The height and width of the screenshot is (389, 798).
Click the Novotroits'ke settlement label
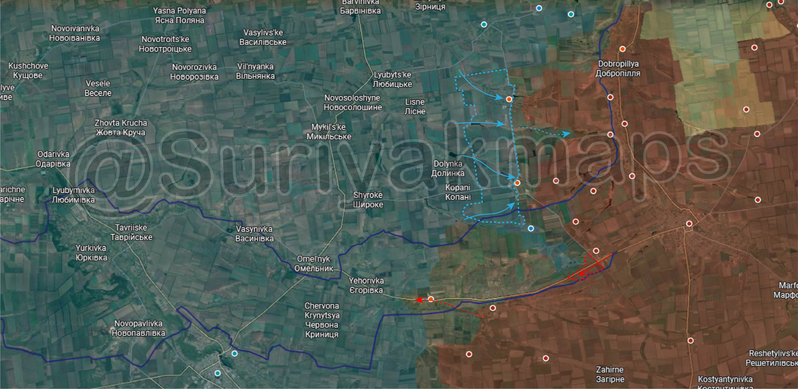tap(166, 44)
